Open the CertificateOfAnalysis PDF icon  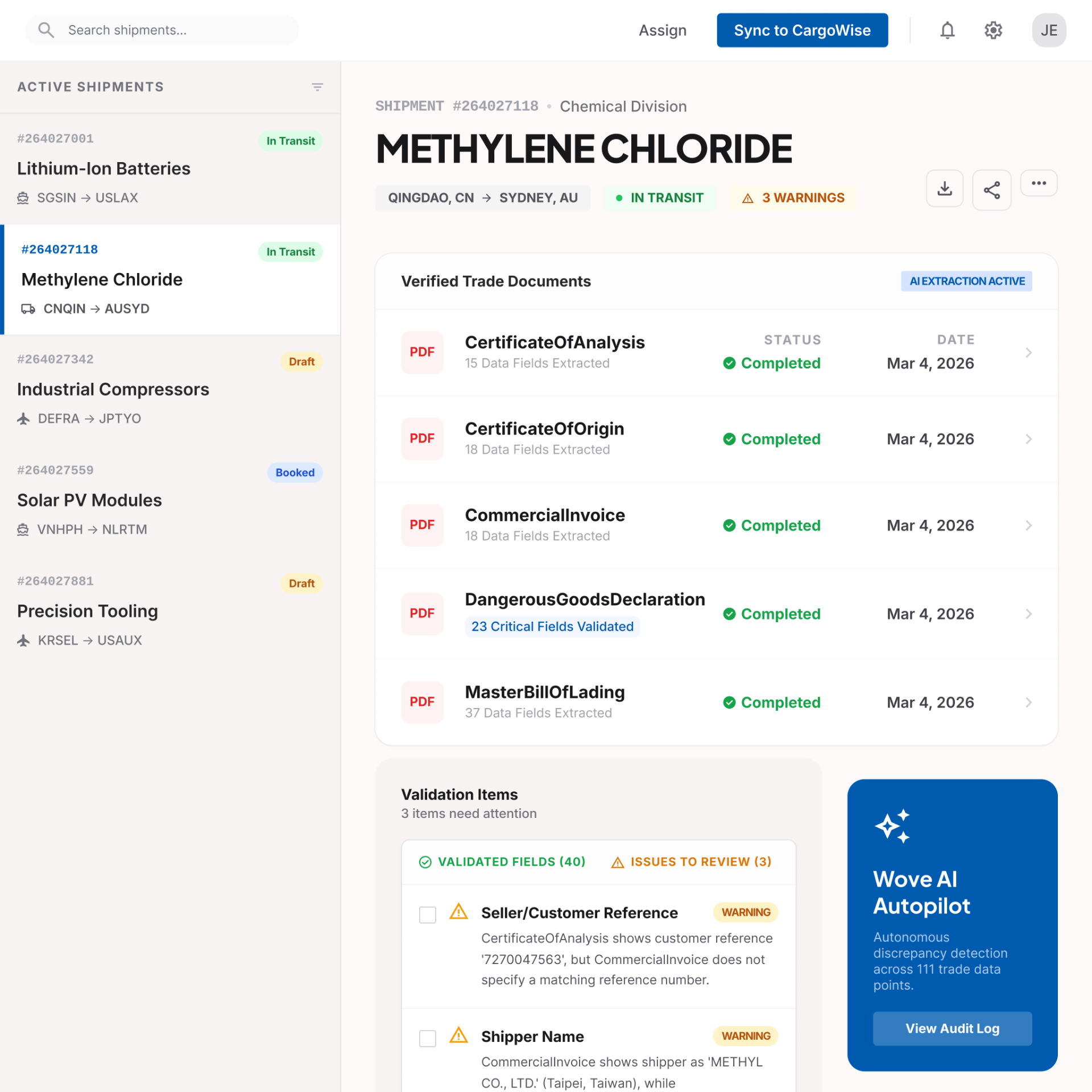point(422,352)
